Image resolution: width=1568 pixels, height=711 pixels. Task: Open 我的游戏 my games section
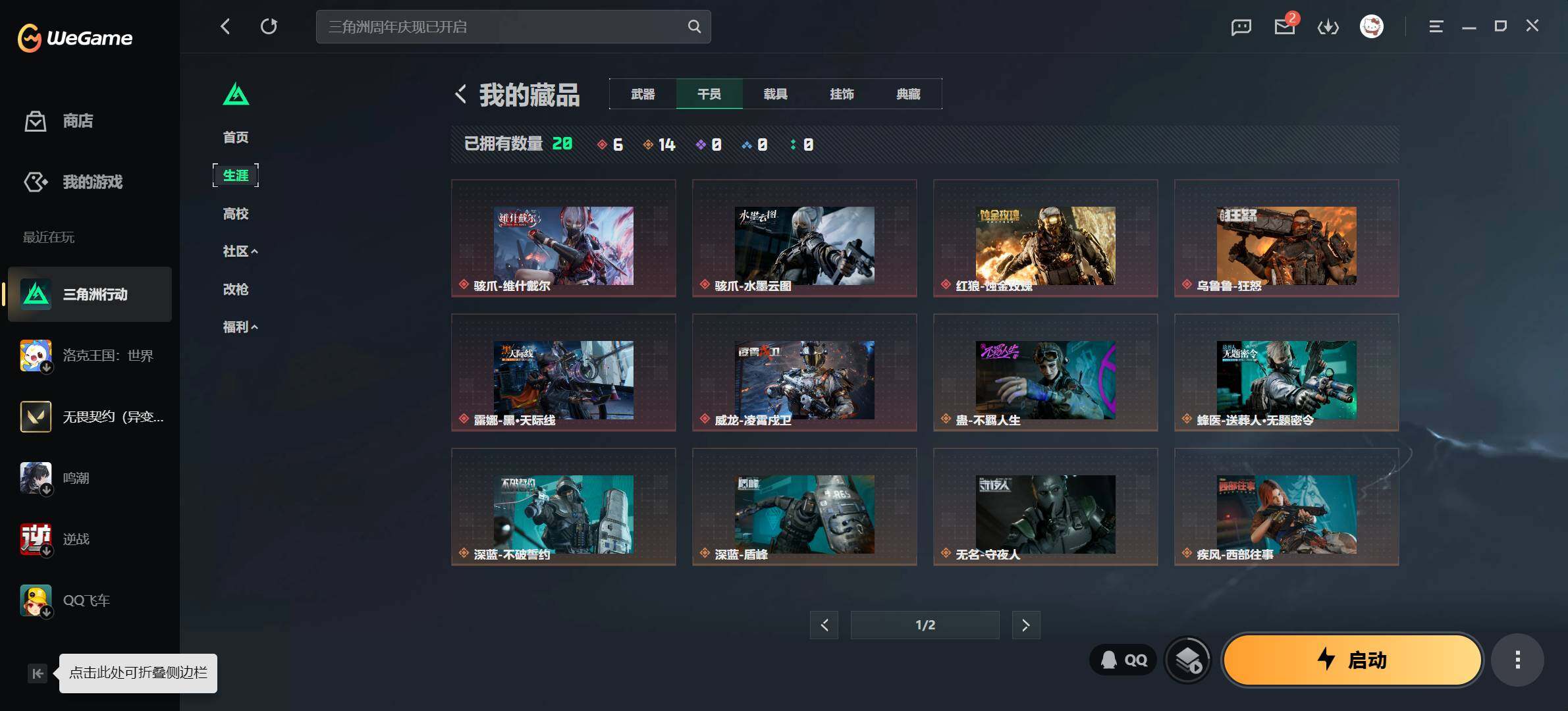73,182
